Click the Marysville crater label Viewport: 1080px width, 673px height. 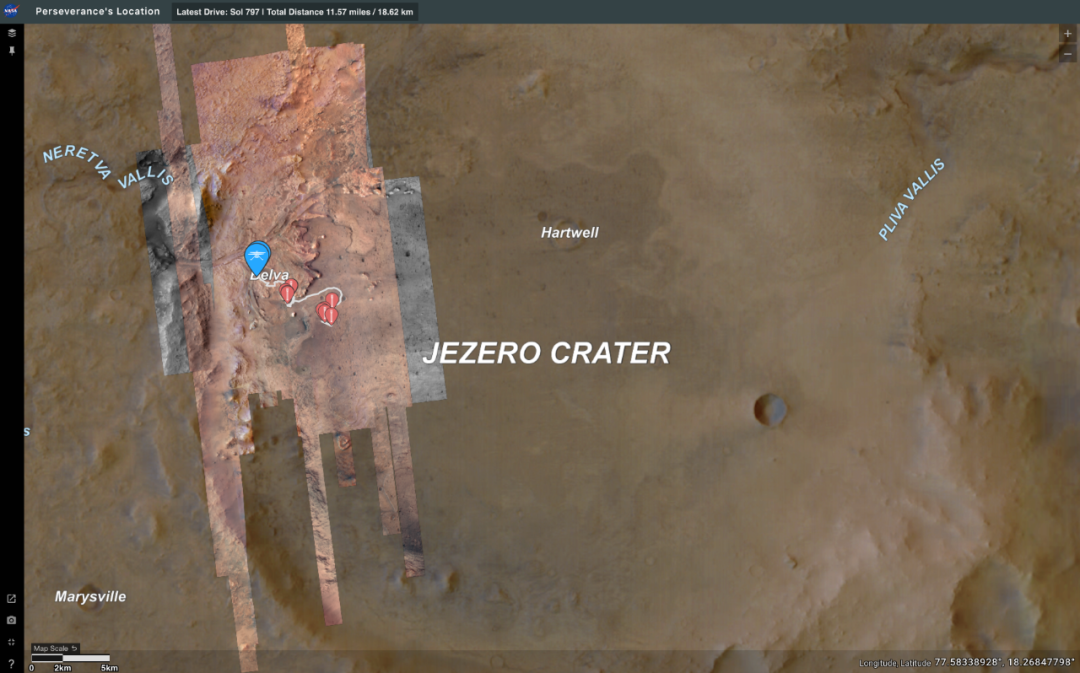click(x=90, y=597)
